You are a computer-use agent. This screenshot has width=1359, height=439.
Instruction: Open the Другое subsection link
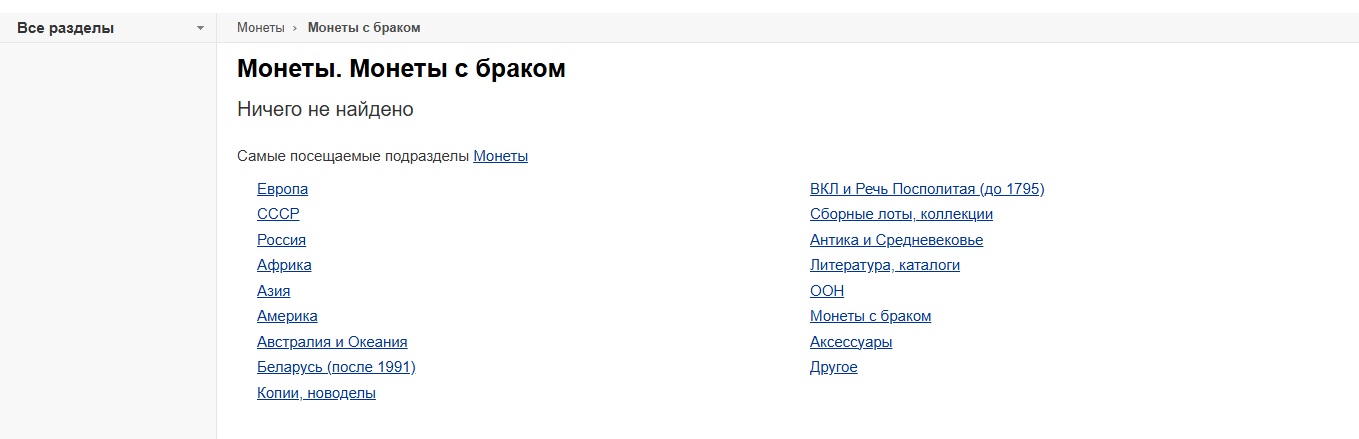(x=833, y=367)
